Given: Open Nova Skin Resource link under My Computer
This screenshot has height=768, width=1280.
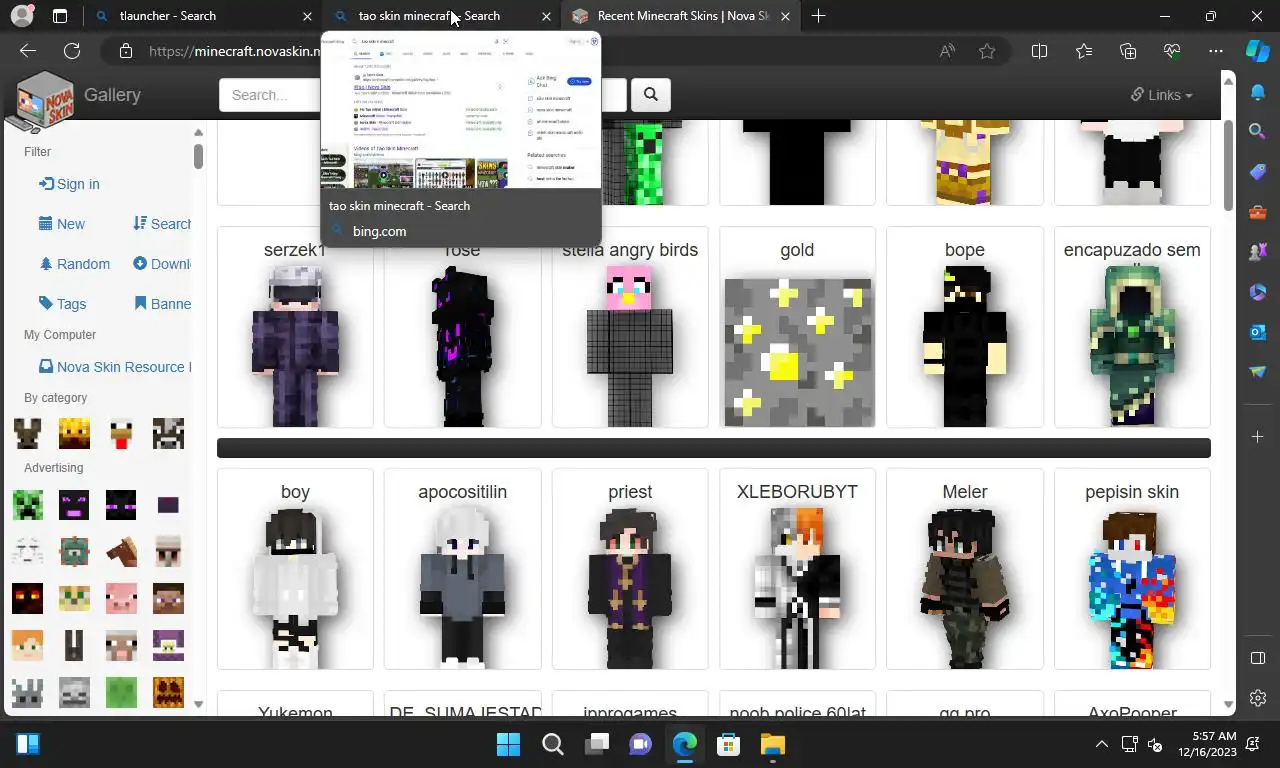Looking at the screenshot, I should (115, 367).
